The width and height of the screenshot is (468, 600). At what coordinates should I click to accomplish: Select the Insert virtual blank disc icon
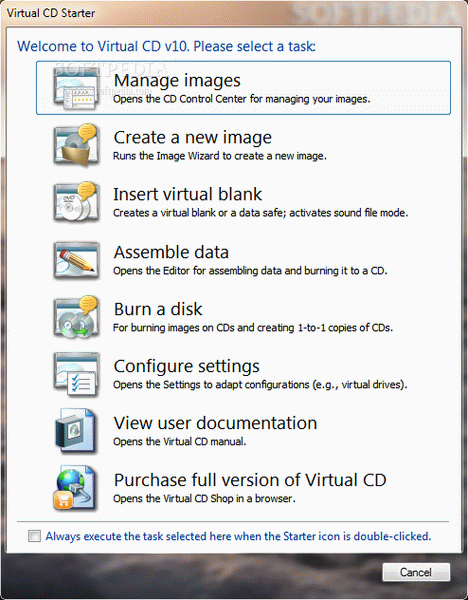point(77,202)
